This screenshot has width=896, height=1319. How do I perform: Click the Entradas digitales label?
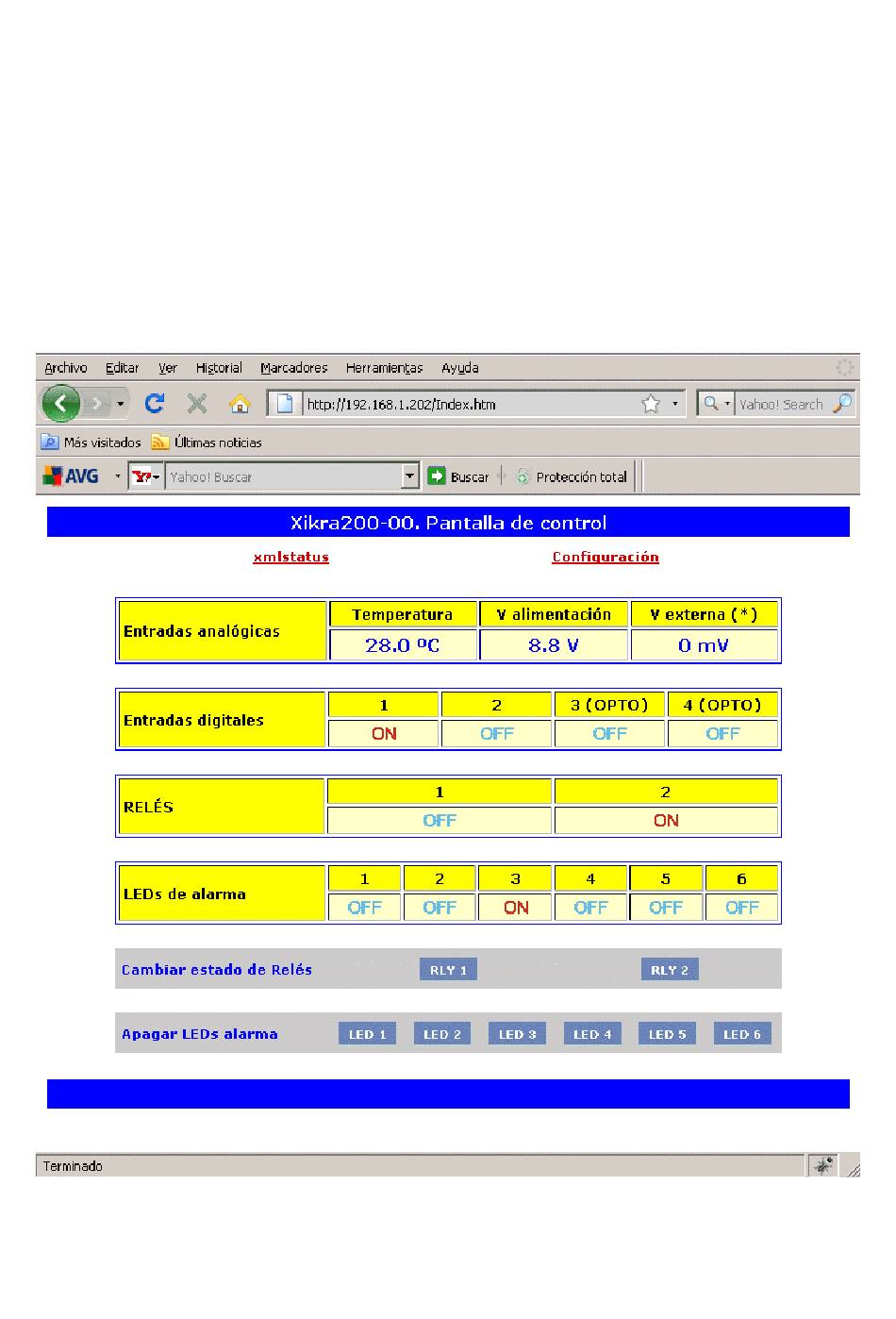193,720
